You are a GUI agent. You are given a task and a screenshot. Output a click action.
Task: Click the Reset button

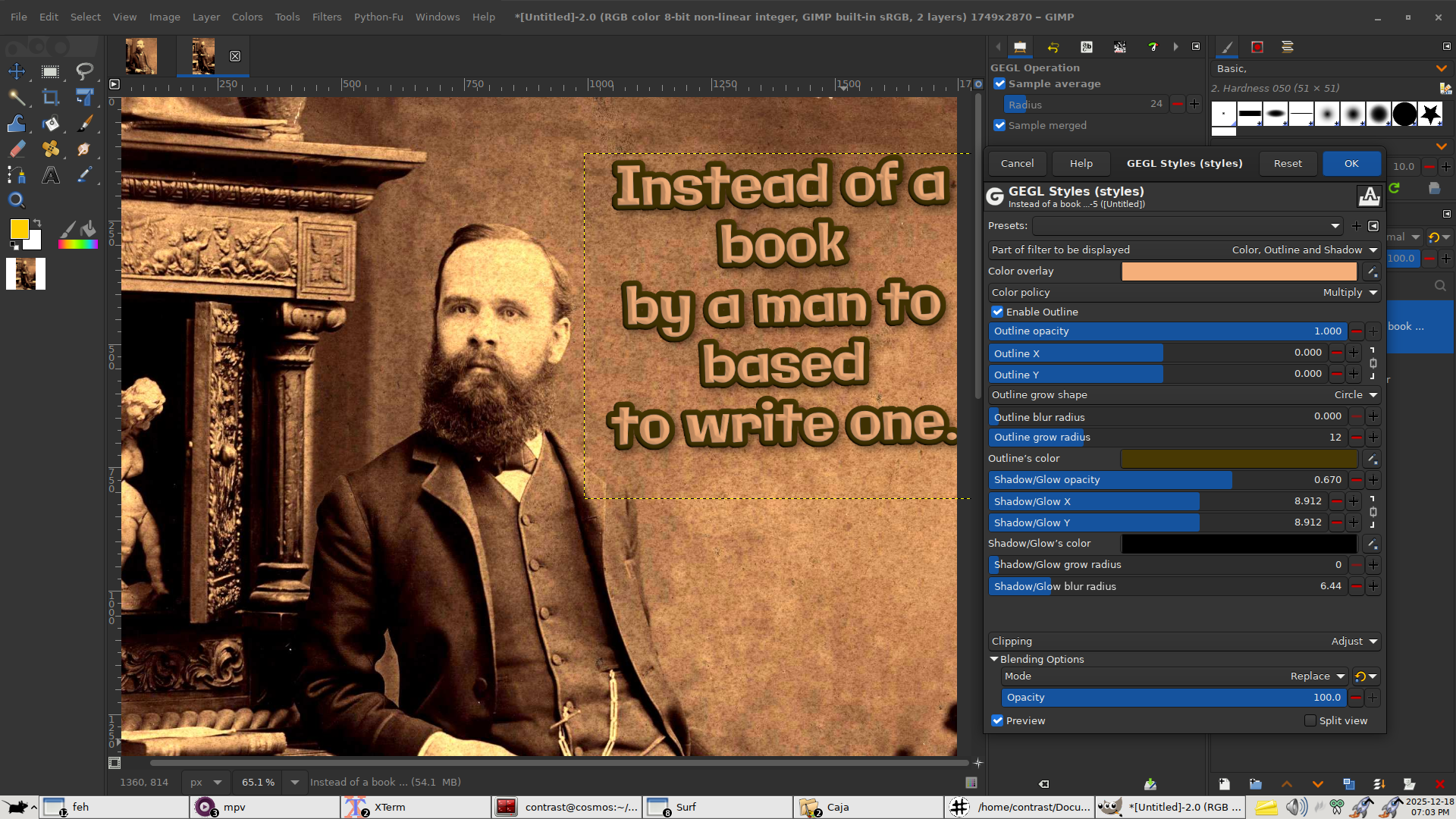click(x=1287, y=163)
